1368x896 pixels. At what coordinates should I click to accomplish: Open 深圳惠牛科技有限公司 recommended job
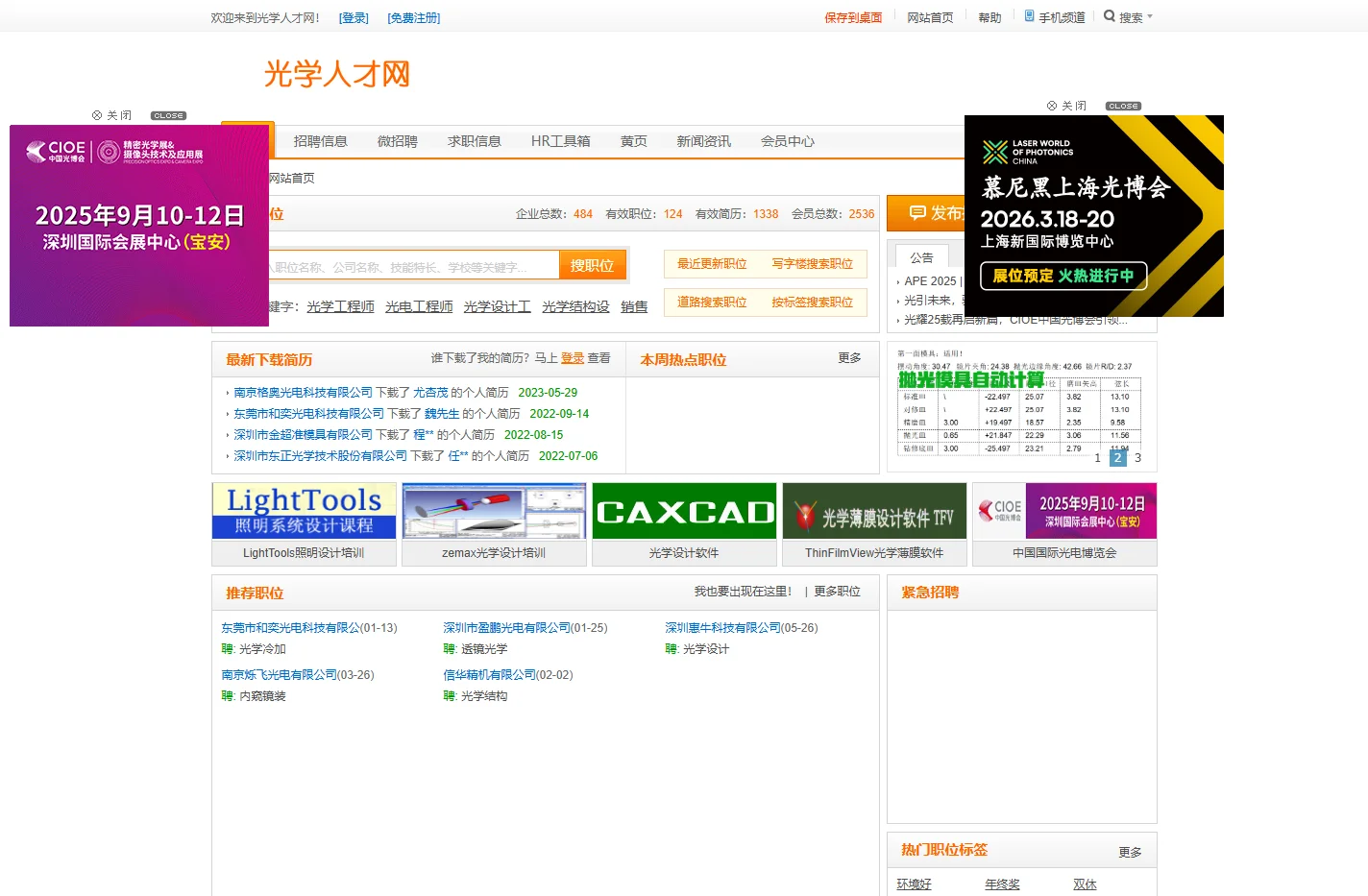coord(722,628)
